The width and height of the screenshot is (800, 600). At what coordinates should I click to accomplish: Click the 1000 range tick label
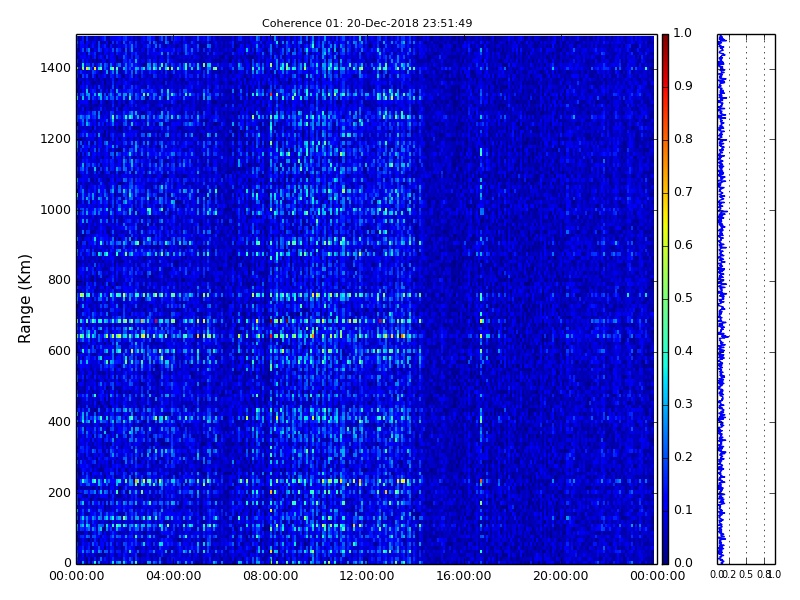(55, 210)
